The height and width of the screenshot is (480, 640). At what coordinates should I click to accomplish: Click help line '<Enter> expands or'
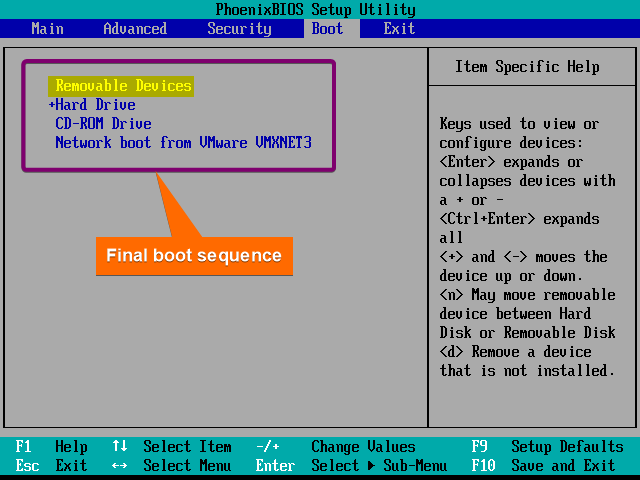511,162
